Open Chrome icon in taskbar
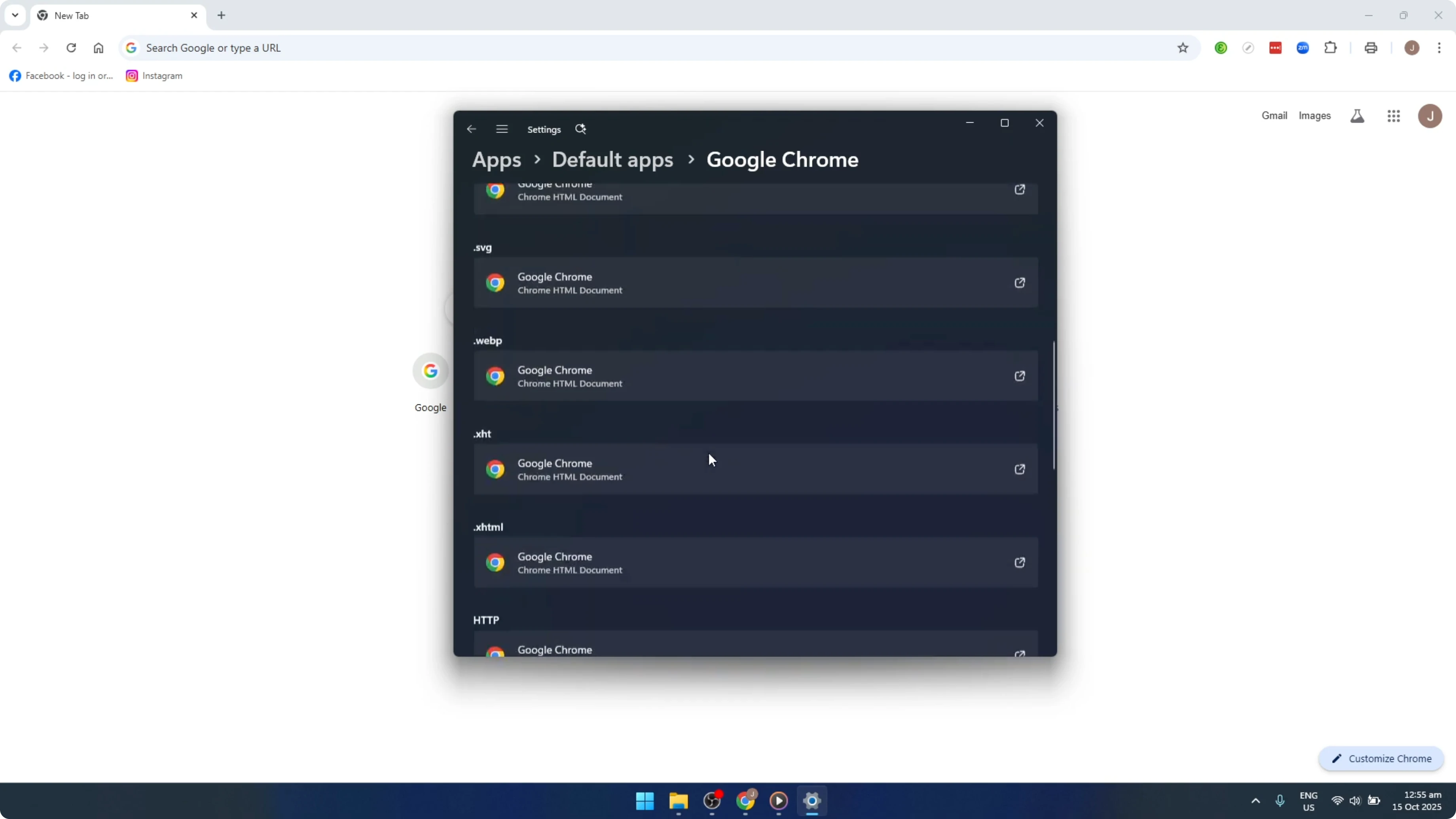The width and height of the screenshot is (1456, 819). pyautogui.click(x=745, y=801)
